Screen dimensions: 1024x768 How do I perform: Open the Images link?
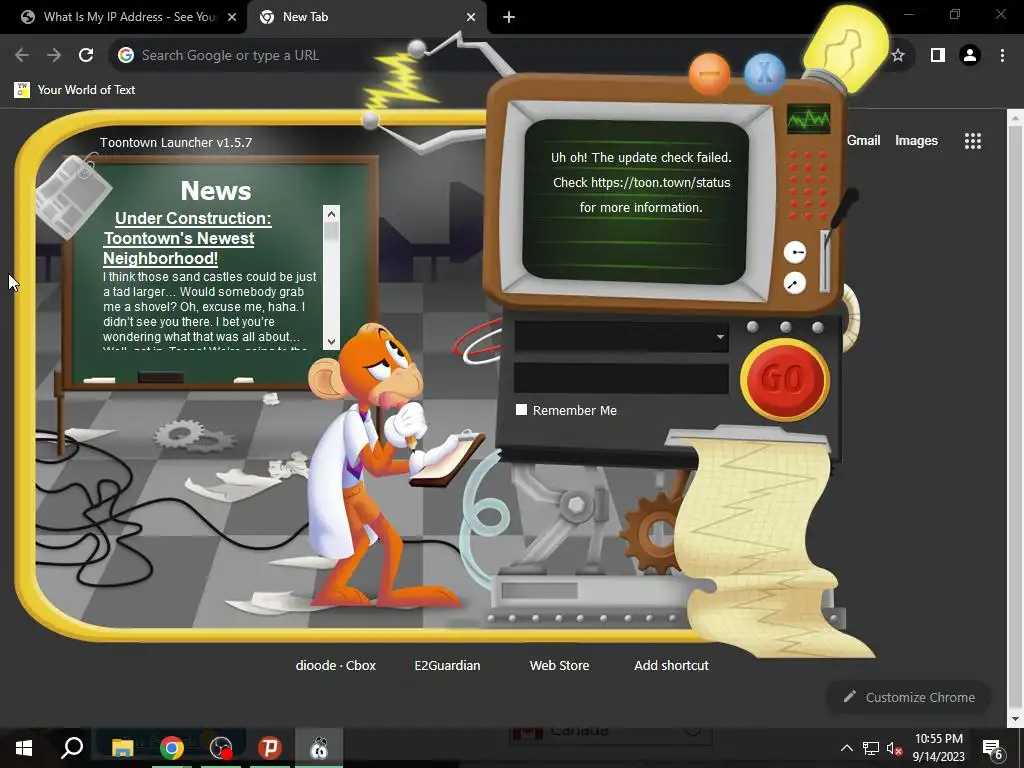(x=916, y=140)
